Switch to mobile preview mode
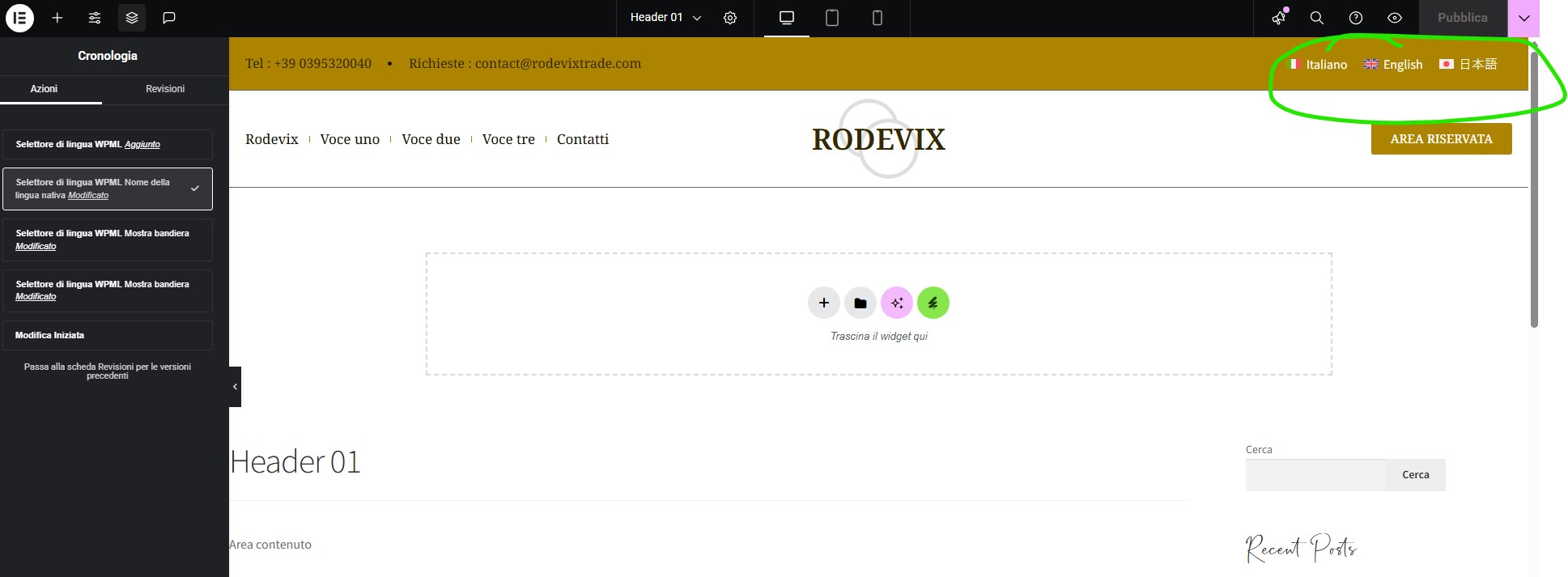This screenshot has width=1568, height=577. [877, 18]
